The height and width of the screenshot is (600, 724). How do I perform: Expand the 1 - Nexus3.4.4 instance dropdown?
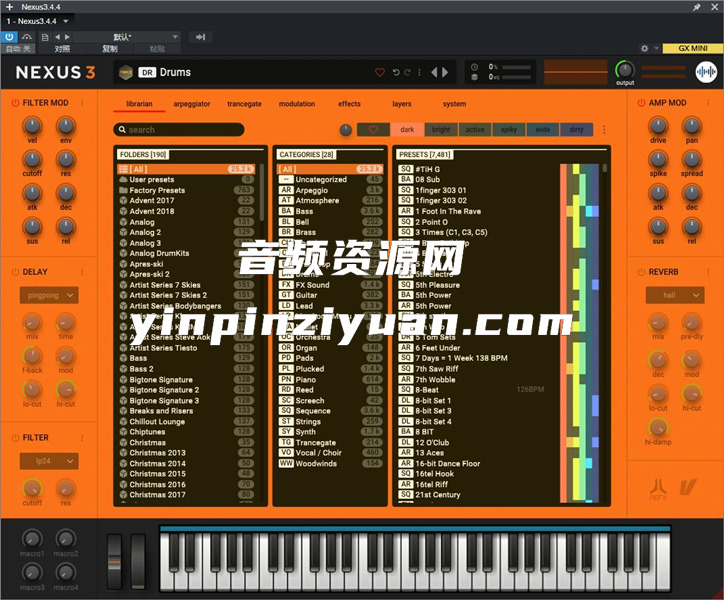click(x=66, y=21)
